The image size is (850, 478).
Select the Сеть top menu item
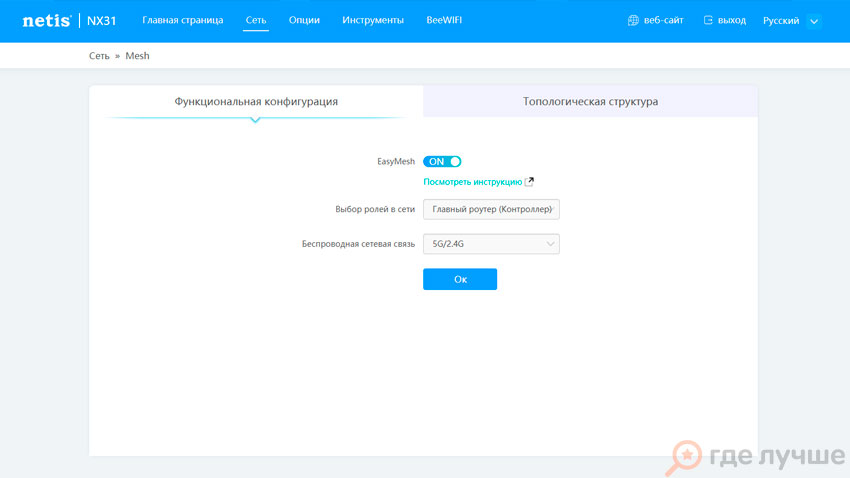click(256, 20)
